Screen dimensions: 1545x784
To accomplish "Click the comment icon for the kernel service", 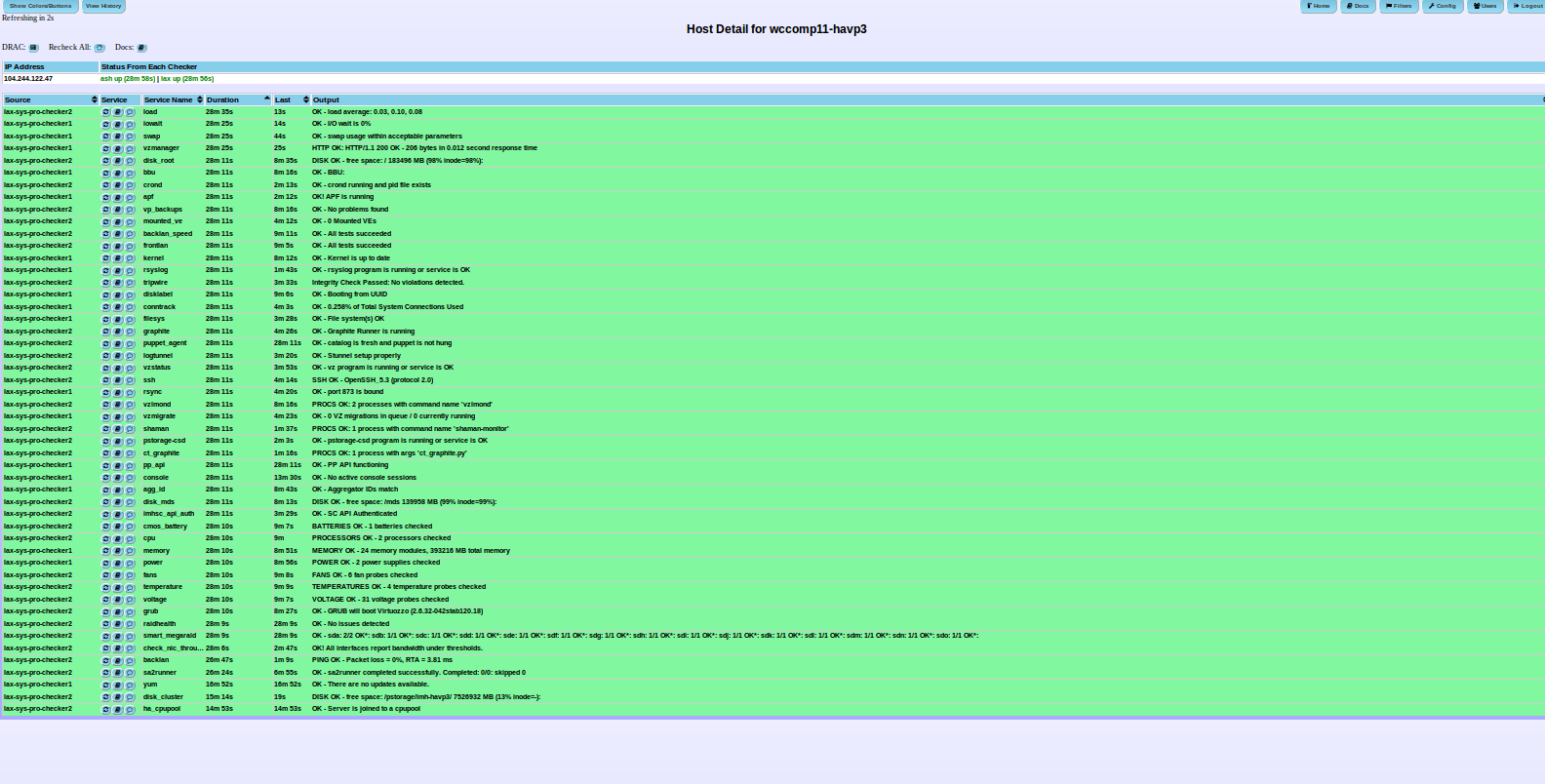I will 130,258.
